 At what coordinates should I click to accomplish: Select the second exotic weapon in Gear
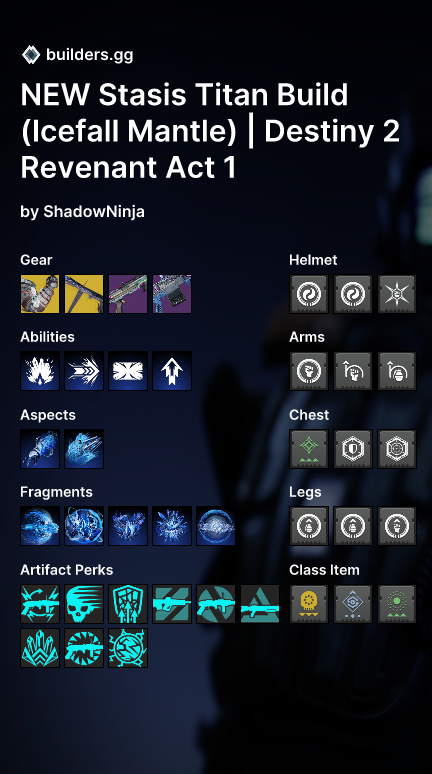click(84, 294)
